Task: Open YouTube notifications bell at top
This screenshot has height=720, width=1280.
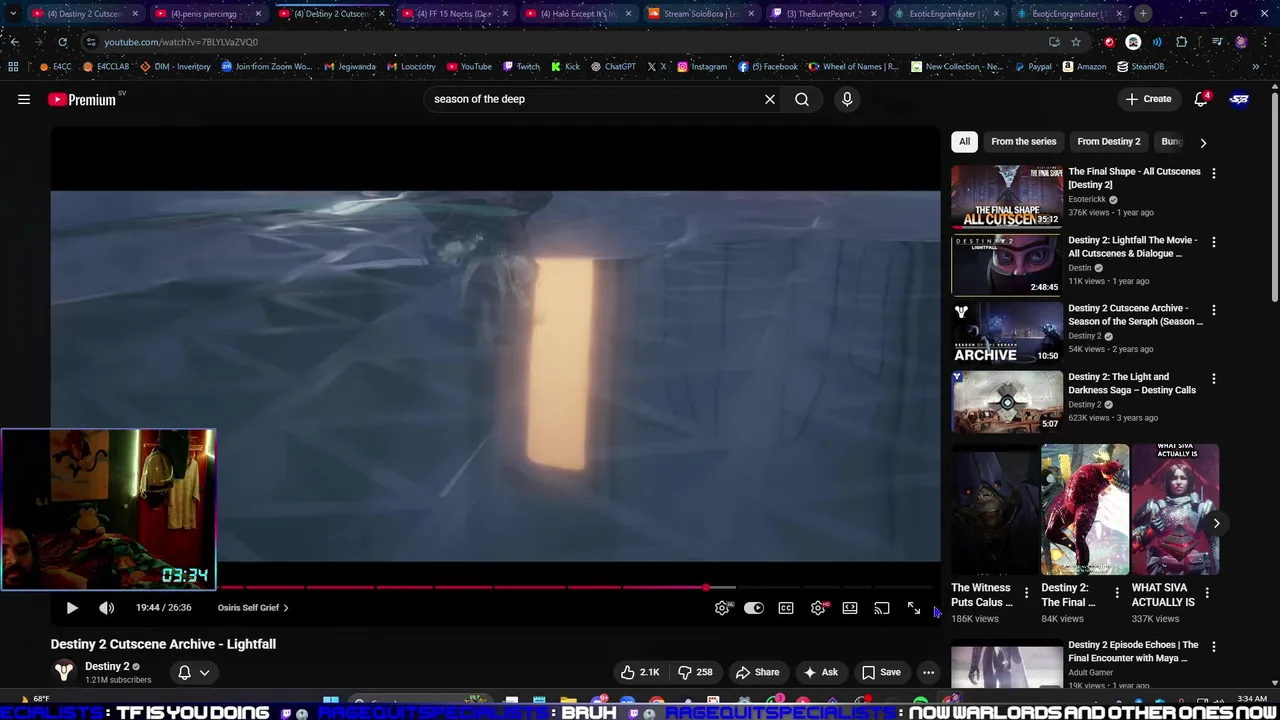Action: [1202, 99]
